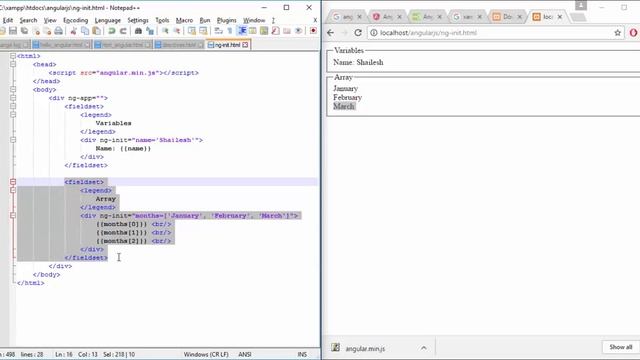This screenshot has height=360, width=640.
Task: Click the Replace toolbar icon
Action: [x=150, y=31]
